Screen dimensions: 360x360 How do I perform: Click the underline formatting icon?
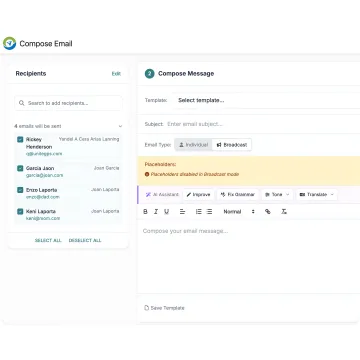click(x=166, y=212)
